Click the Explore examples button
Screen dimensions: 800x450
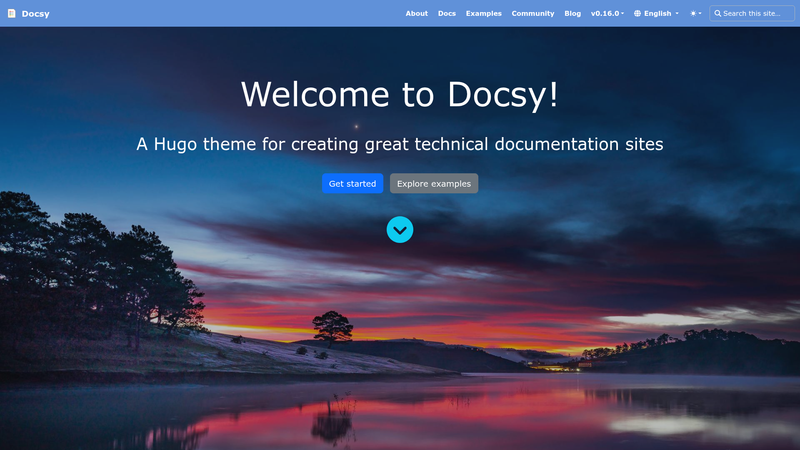(434, 183)
